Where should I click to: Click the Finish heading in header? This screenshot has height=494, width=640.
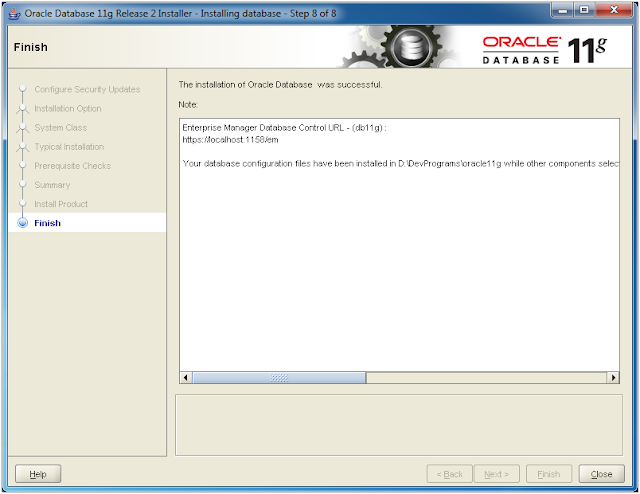coord(31,47)
